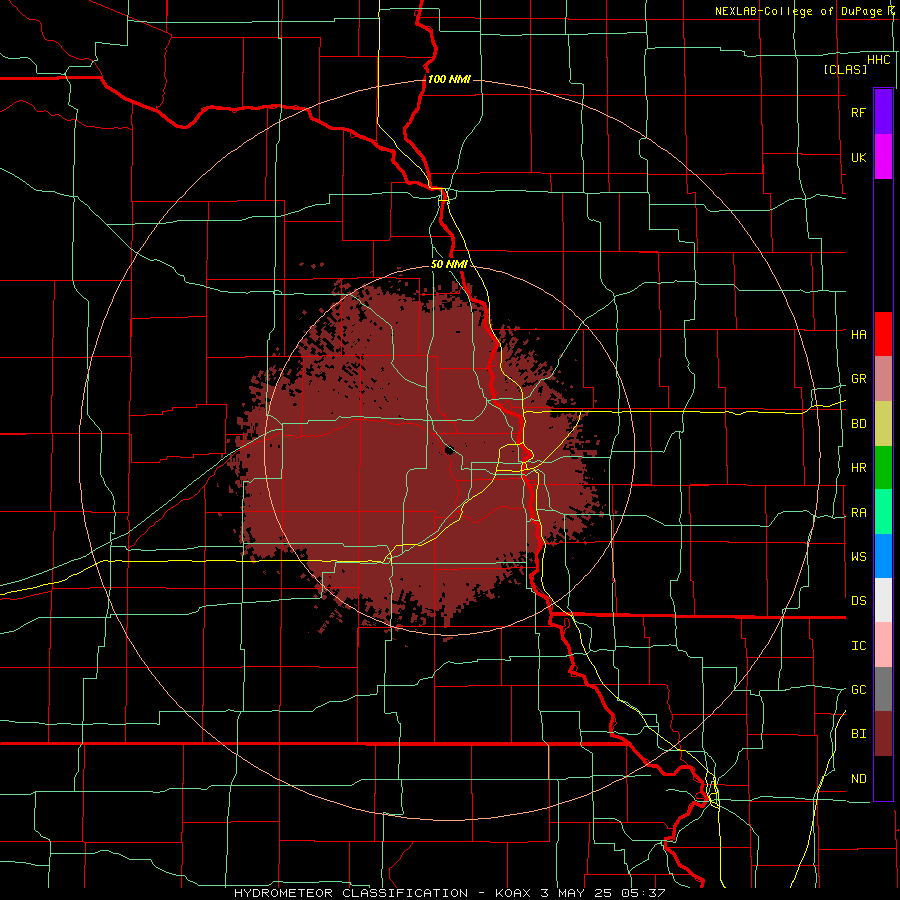
Task: Click the HHC product label
Action: tap(879, 60)
